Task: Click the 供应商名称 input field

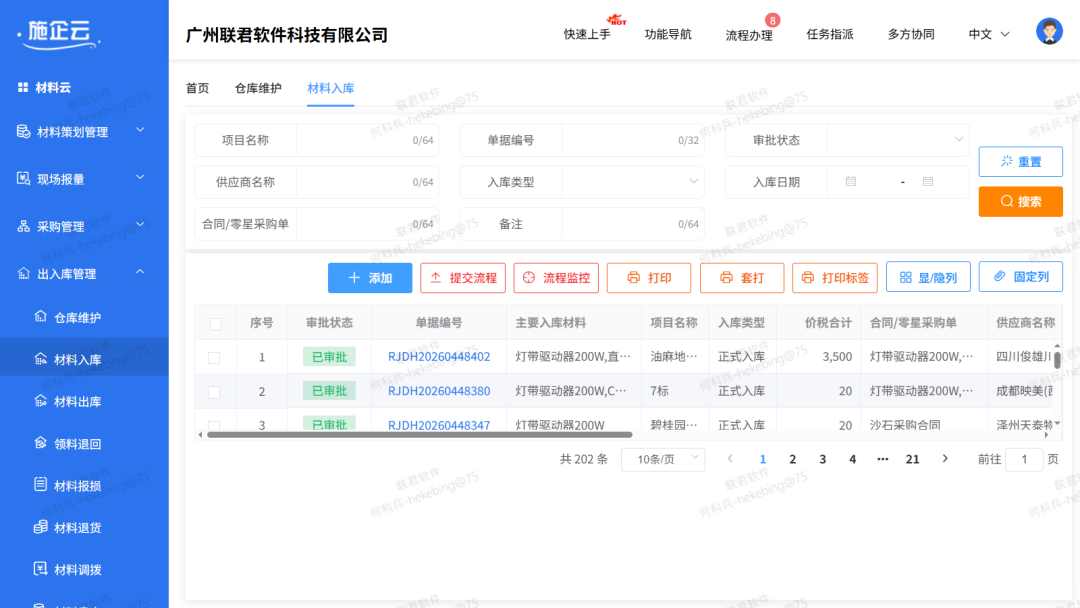Action: [368, 182]
